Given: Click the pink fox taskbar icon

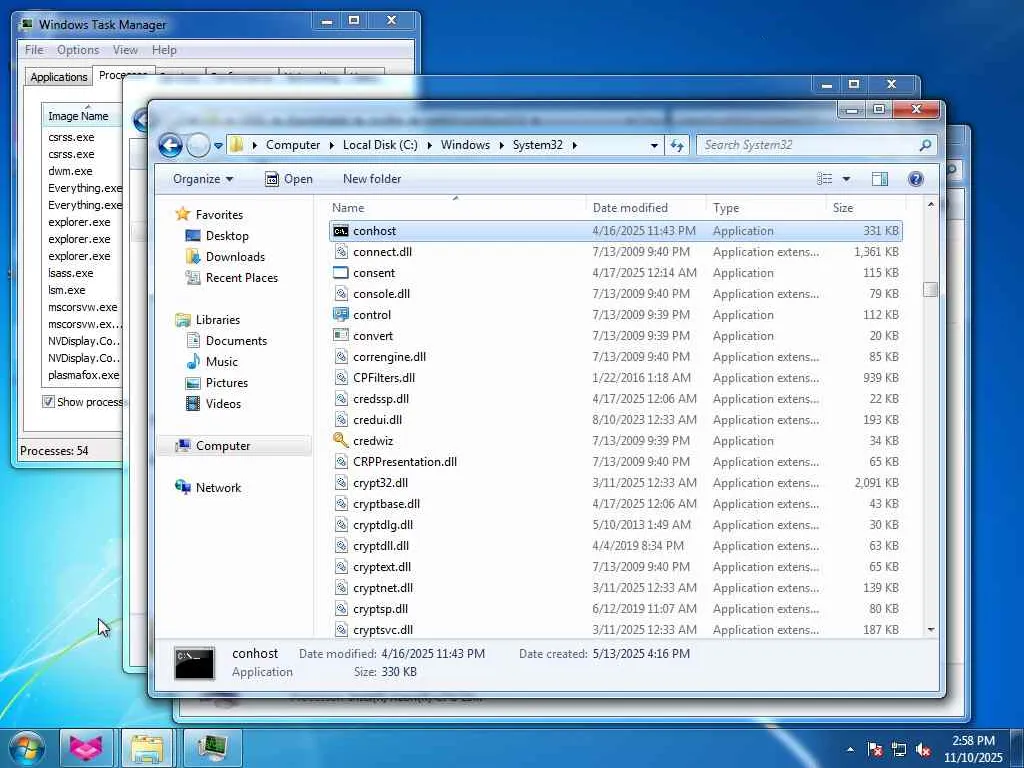Looking at the screenshot, I should (86, 748).
